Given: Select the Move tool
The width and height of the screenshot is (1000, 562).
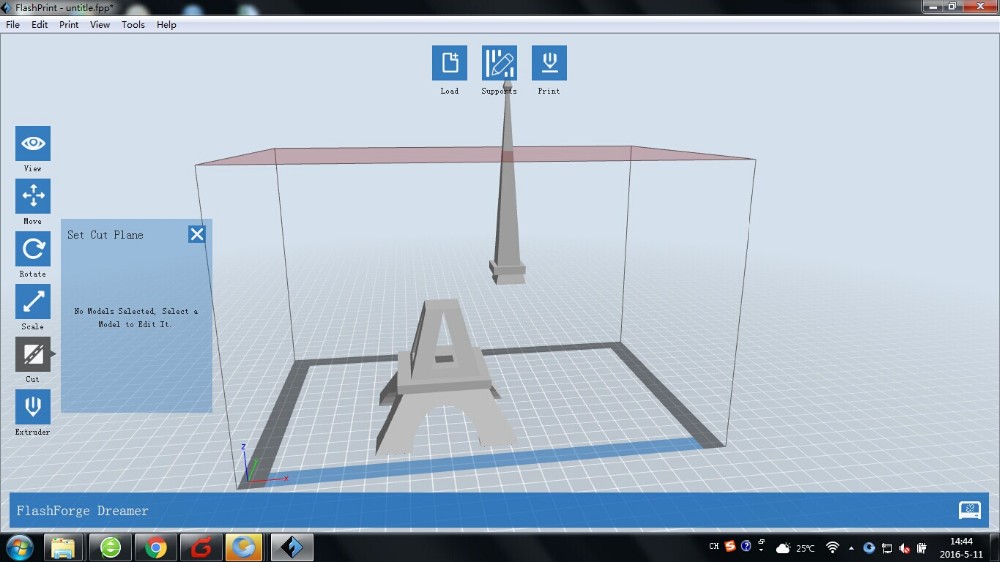Looking at the screenshot, I should point(33,196).
